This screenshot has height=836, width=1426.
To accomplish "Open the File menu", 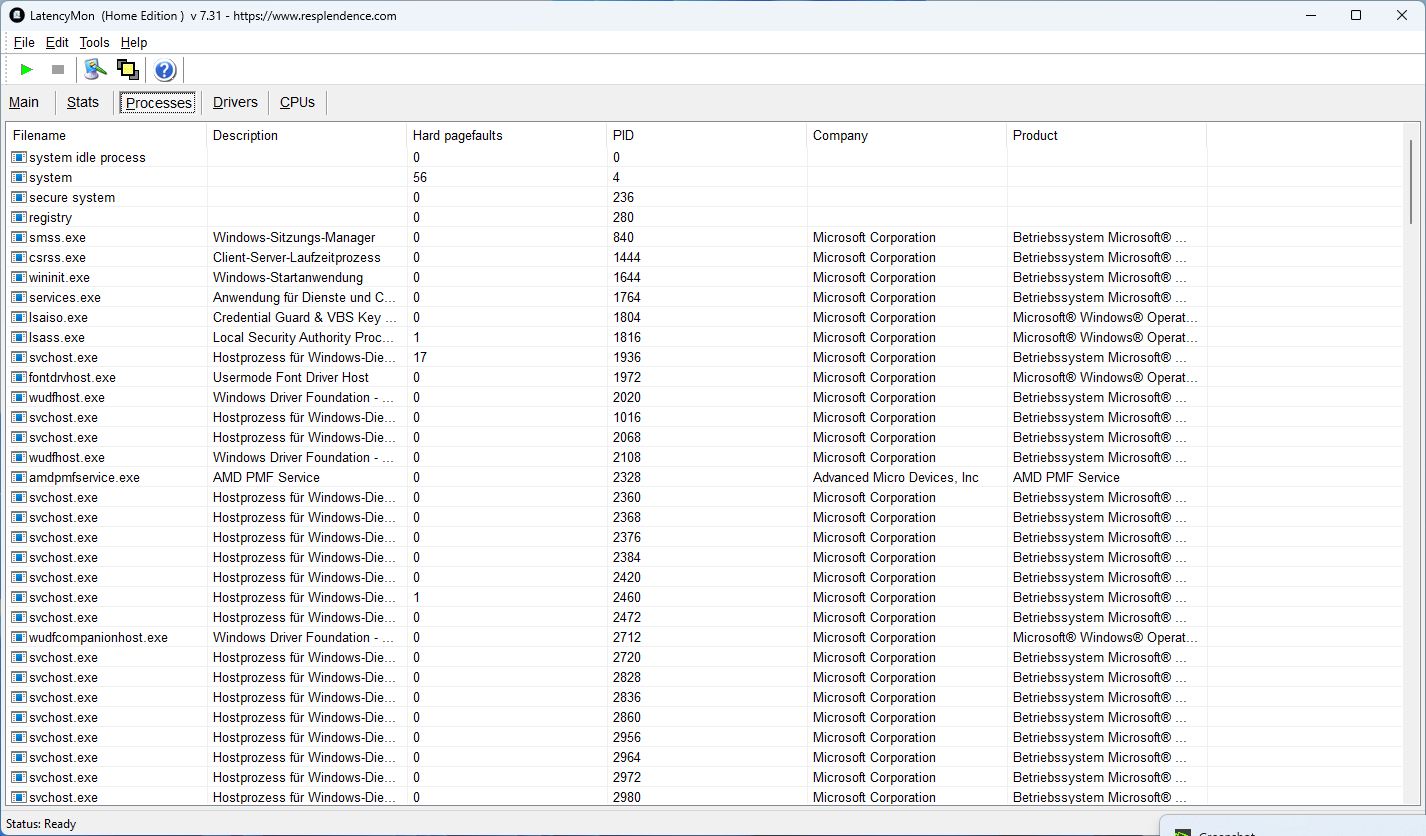I will (24, 42).
